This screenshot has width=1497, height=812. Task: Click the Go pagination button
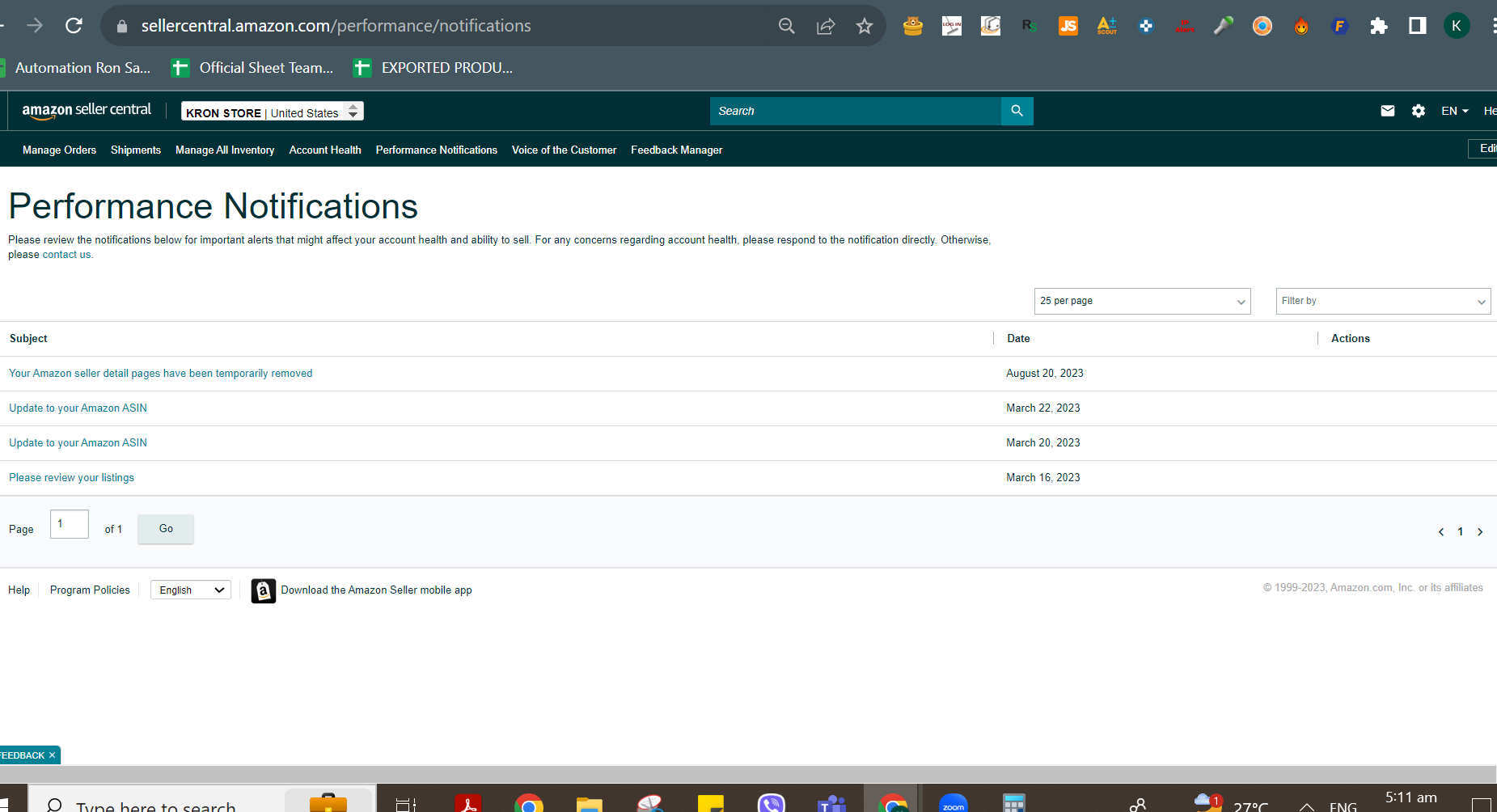[166, 529]
